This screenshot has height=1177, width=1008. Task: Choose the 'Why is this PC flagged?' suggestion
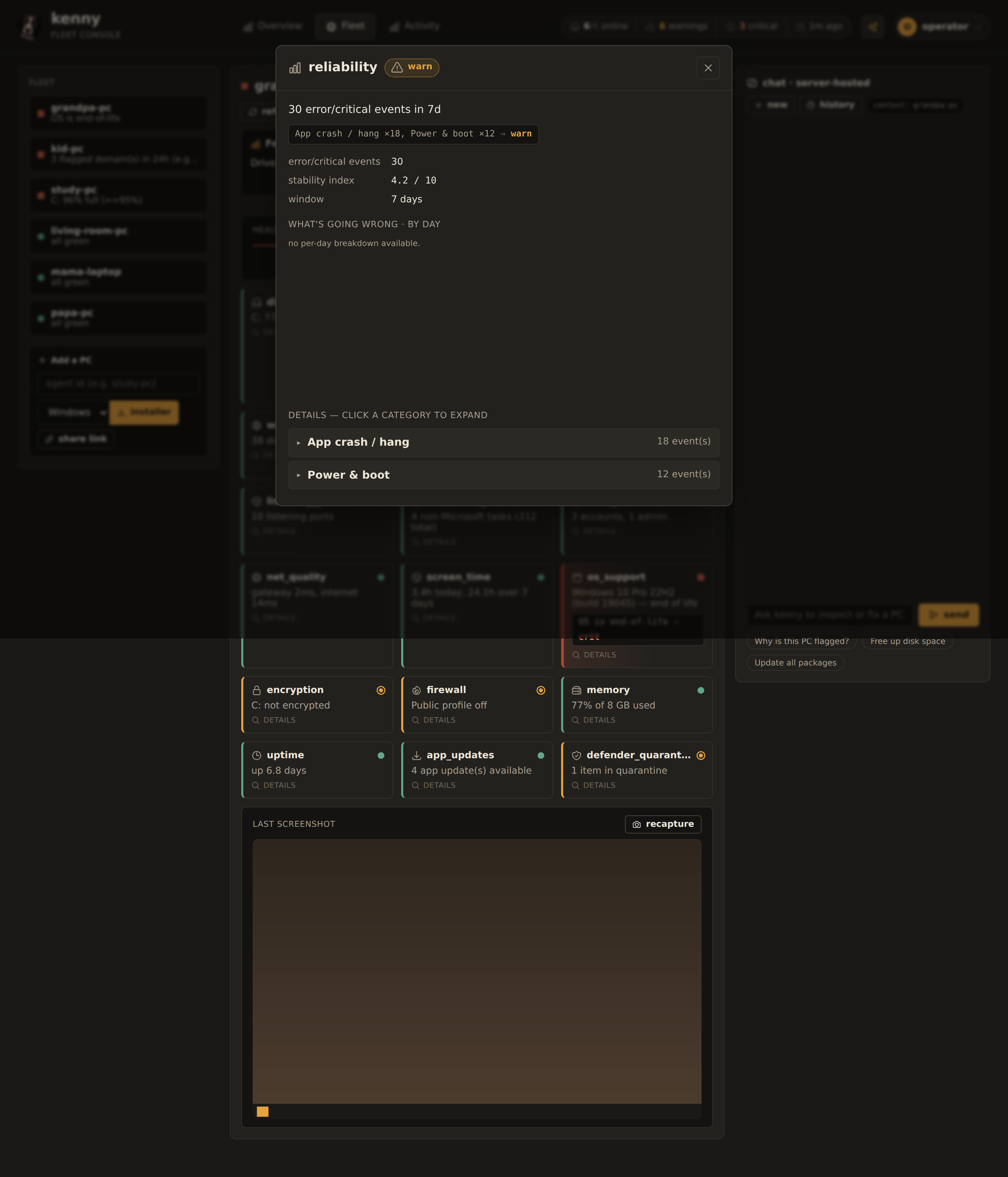point(801,641)
